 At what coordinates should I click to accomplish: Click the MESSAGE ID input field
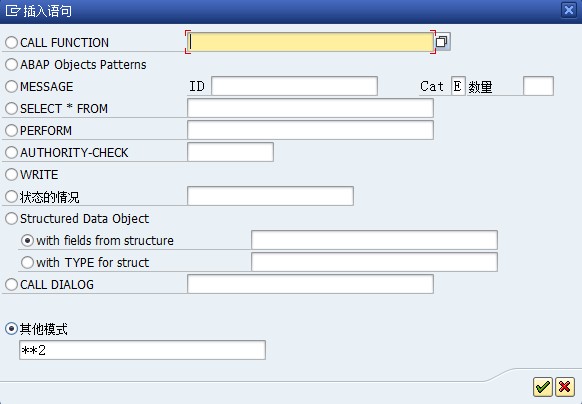tap(294, 86)
